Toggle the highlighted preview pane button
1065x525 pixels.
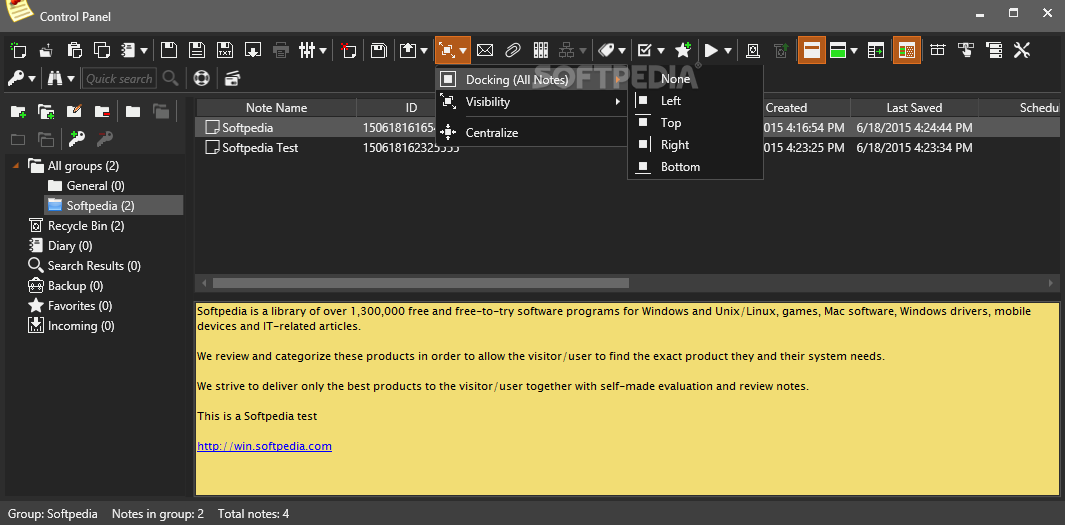point(811,50)
